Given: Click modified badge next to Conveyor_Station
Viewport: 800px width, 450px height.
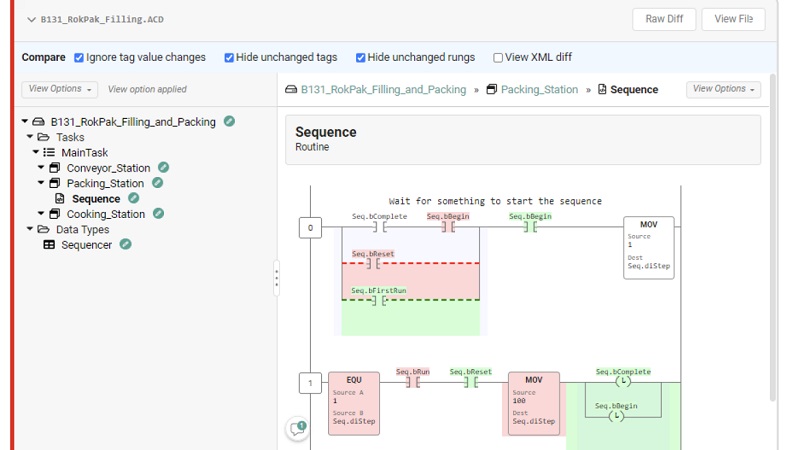Looking at the screenshot, I should click(163, 167).
